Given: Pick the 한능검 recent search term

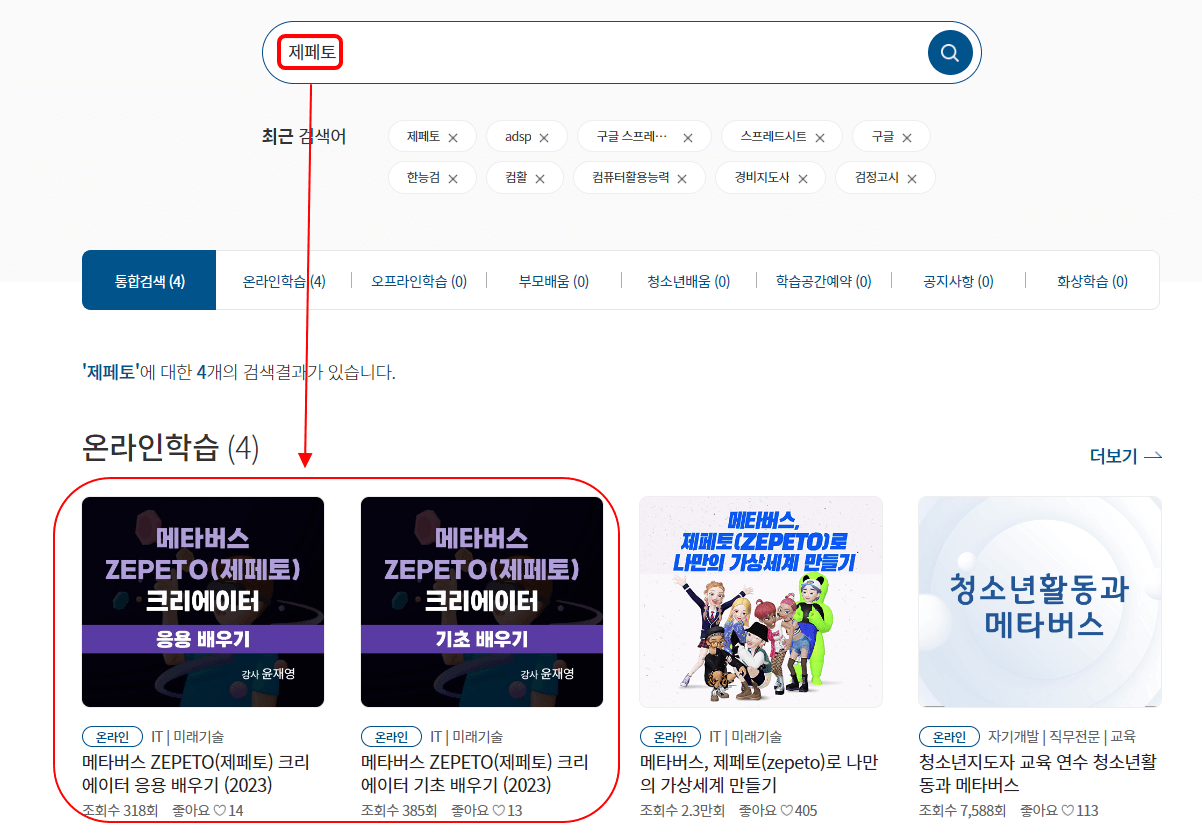Looking at the screenshot, I should [x=423, y=178].
